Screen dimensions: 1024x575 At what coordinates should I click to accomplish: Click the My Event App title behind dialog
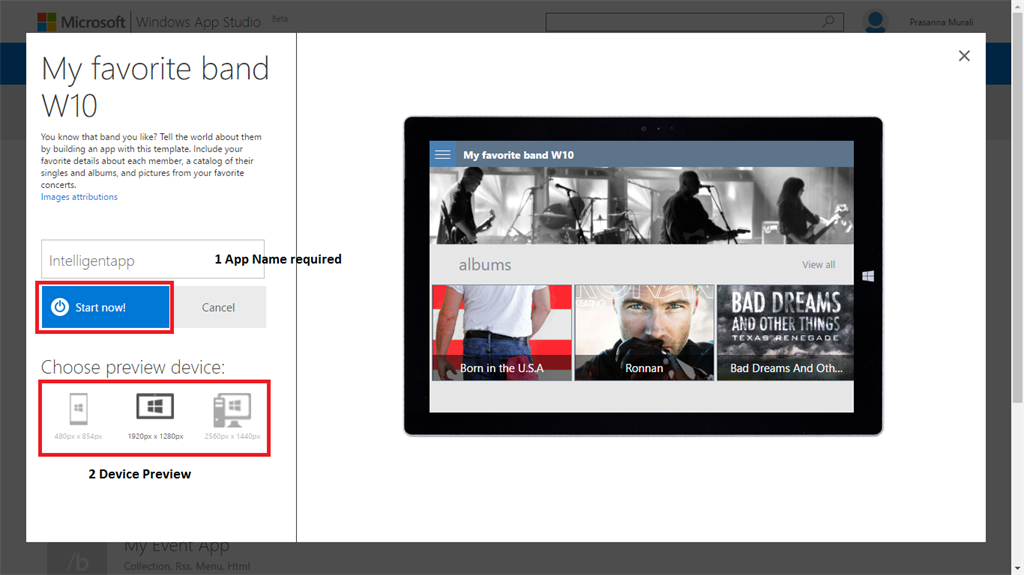(176, 548)
